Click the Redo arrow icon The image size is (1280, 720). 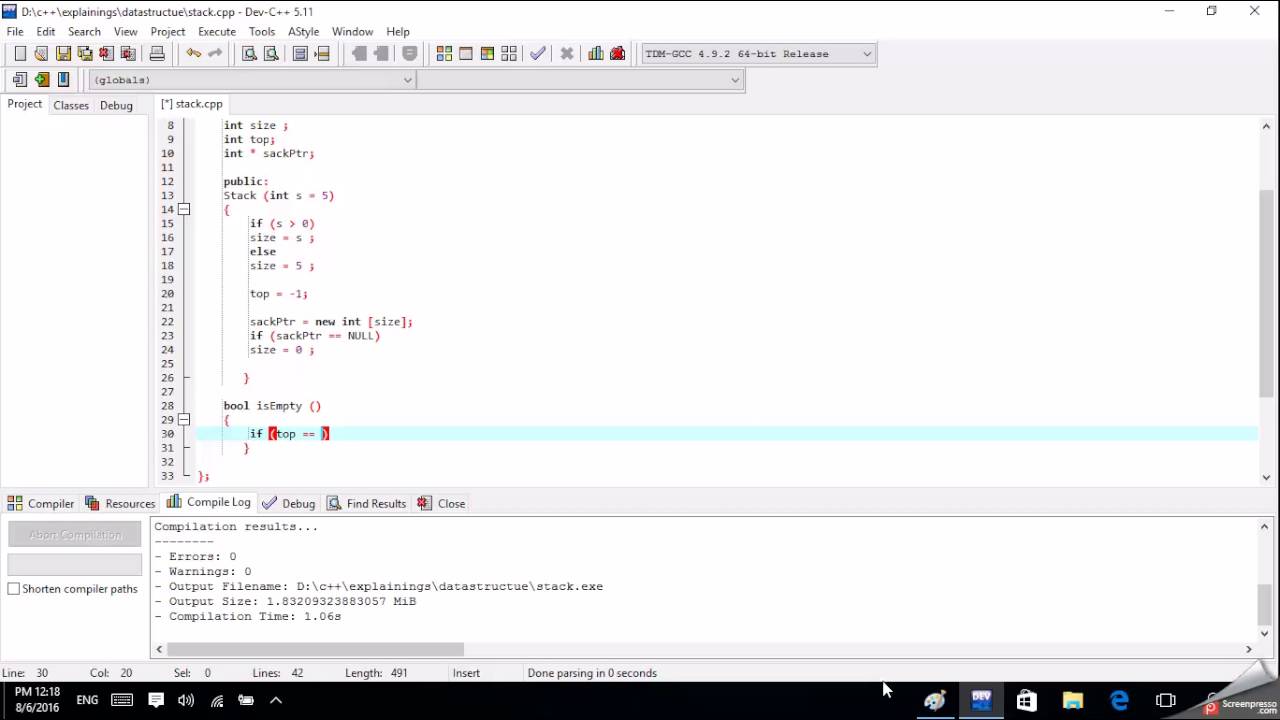coord(215,54)
